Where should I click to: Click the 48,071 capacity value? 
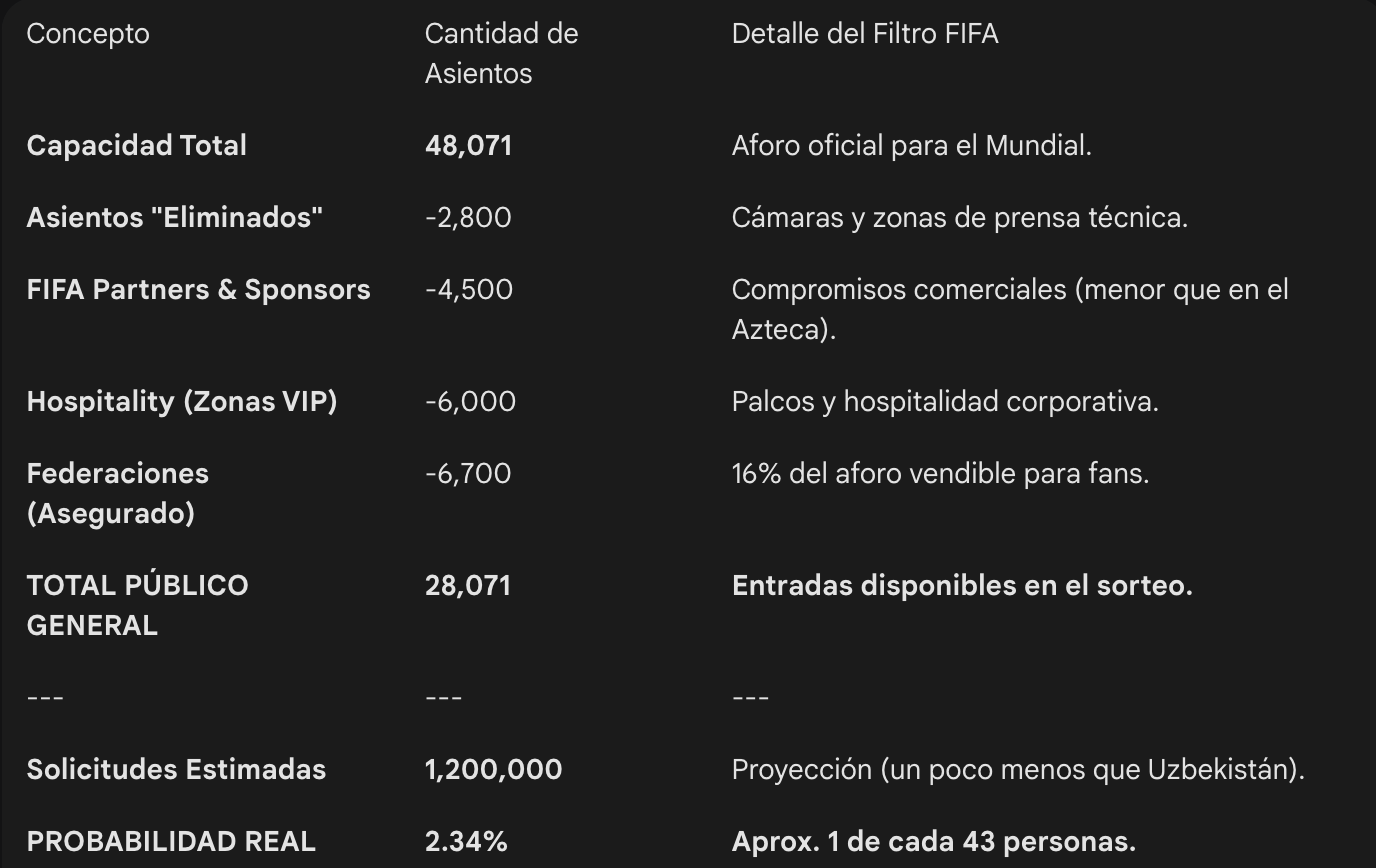[x=468, y=146]
